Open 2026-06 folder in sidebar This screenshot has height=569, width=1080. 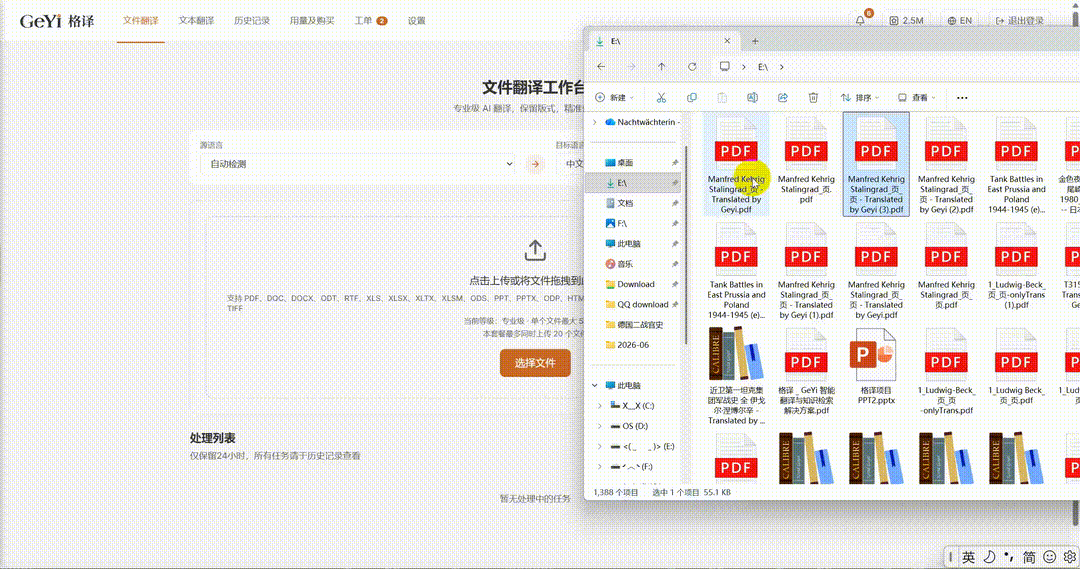[x=633, y=344]
